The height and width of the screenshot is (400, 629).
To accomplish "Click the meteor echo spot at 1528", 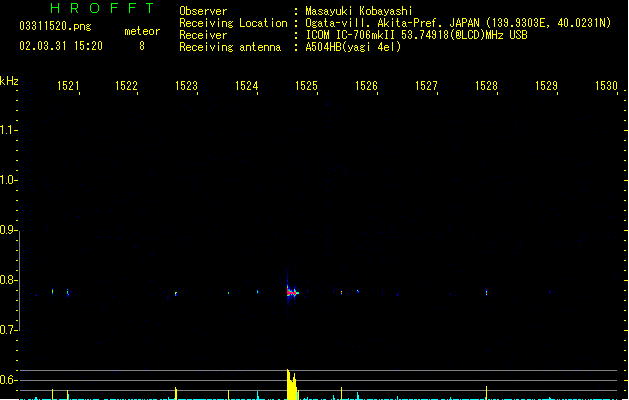I will coord(486,293).
